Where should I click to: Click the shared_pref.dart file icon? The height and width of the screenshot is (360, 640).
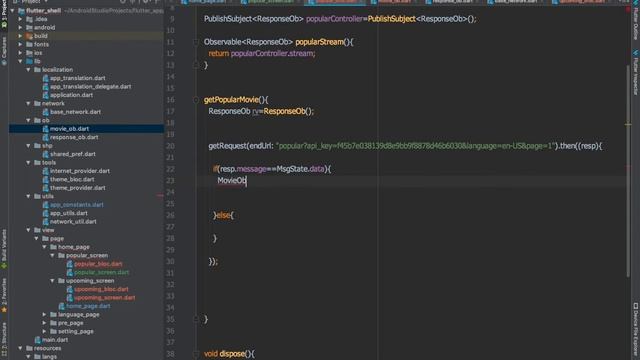pos(45,154)
